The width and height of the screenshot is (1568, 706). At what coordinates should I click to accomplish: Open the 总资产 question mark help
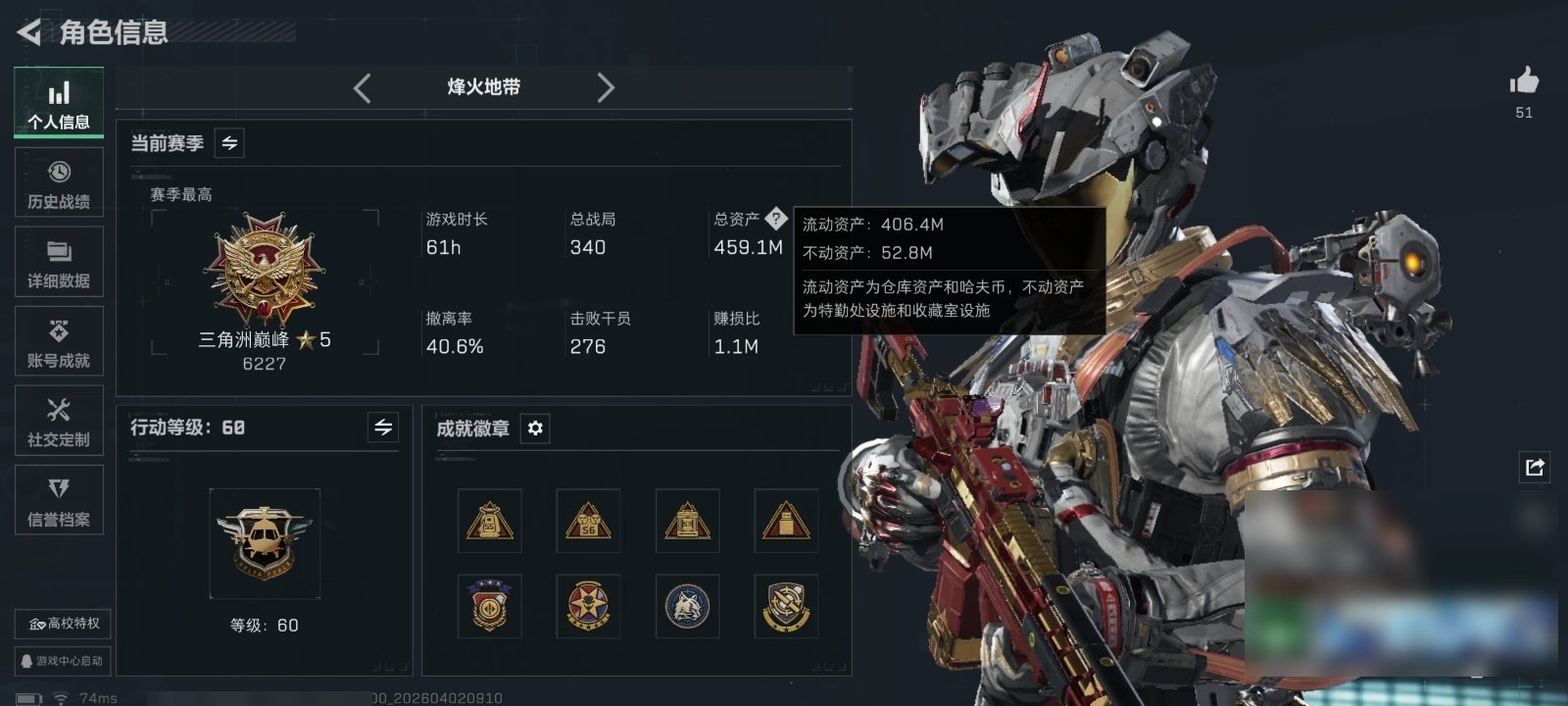point(775,218)
